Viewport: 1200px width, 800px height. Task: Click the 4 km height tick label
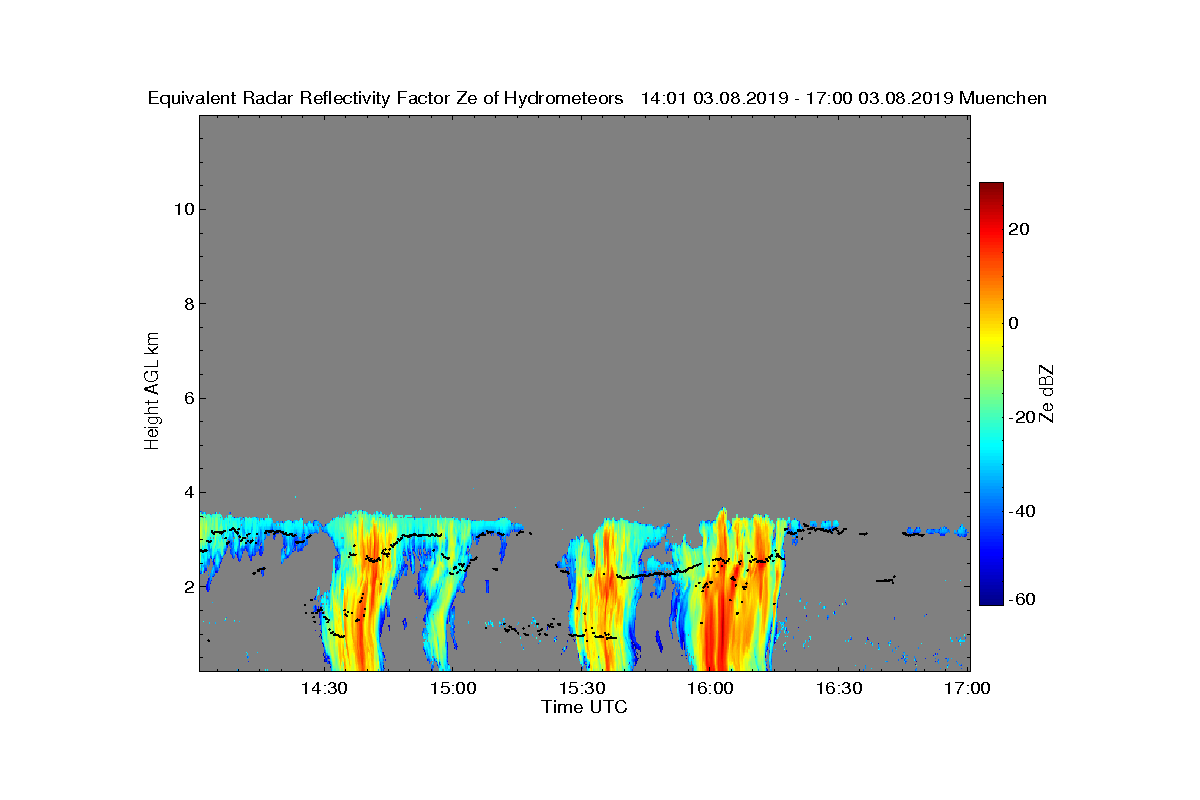(x=188, y=492)
